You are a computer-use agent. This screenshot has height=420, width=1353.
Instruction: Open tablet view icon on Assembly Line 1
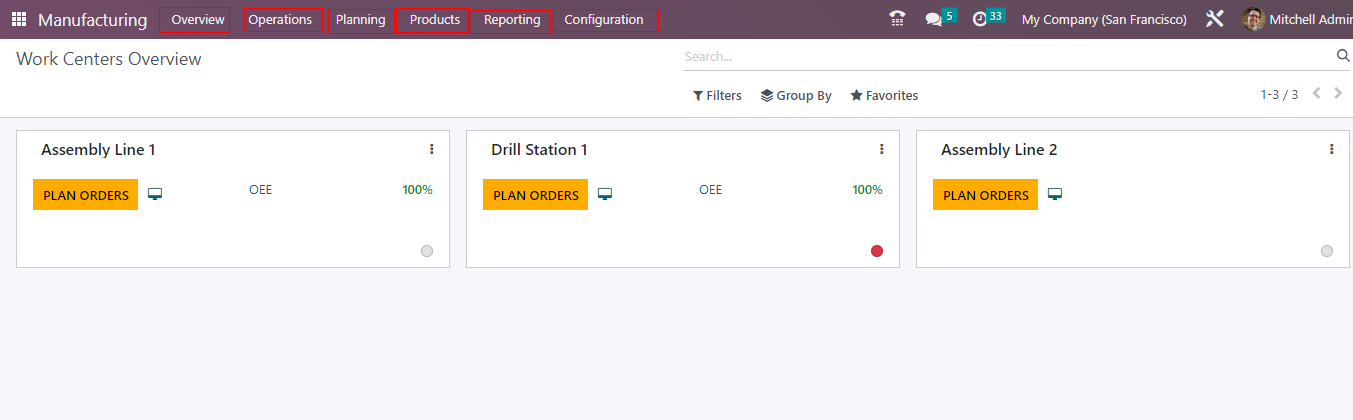point(155,195)
